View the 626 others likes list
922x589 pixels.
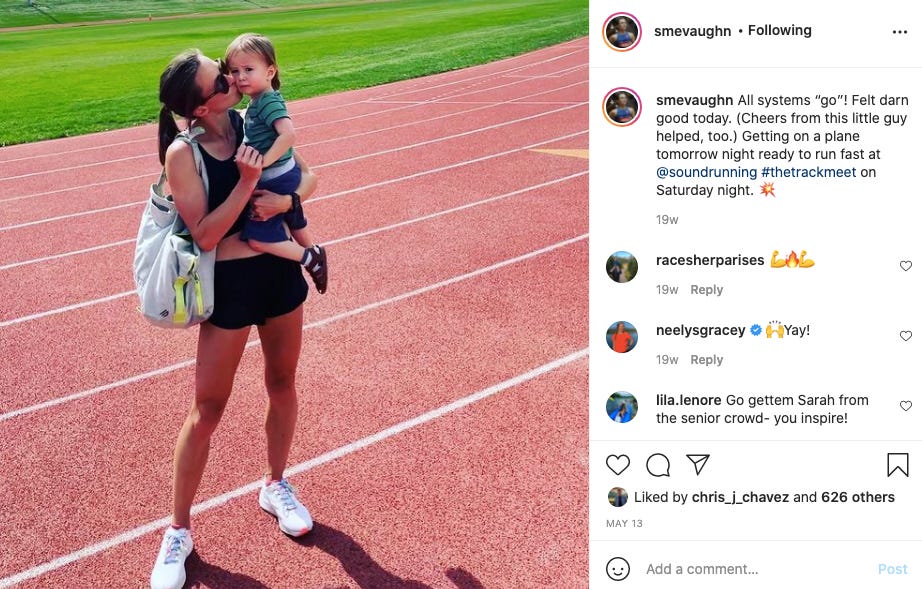click(x=858, y=497)
